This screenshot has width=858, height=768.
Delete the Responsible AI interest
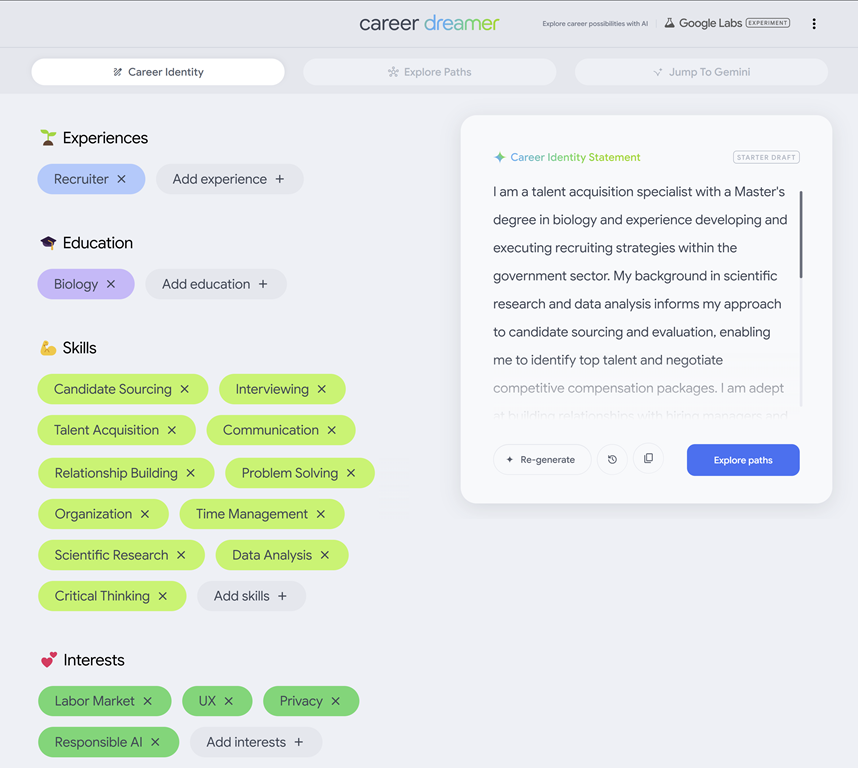coord(156,742)
